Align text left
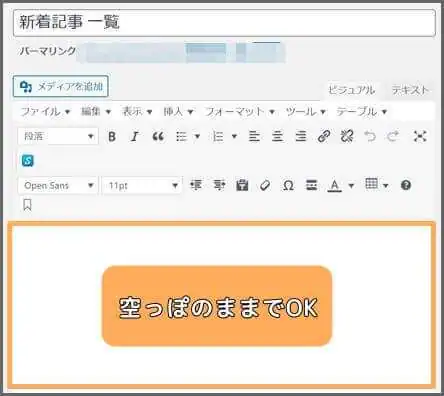Viewport: 444px width, 396px height. [254, 136]
